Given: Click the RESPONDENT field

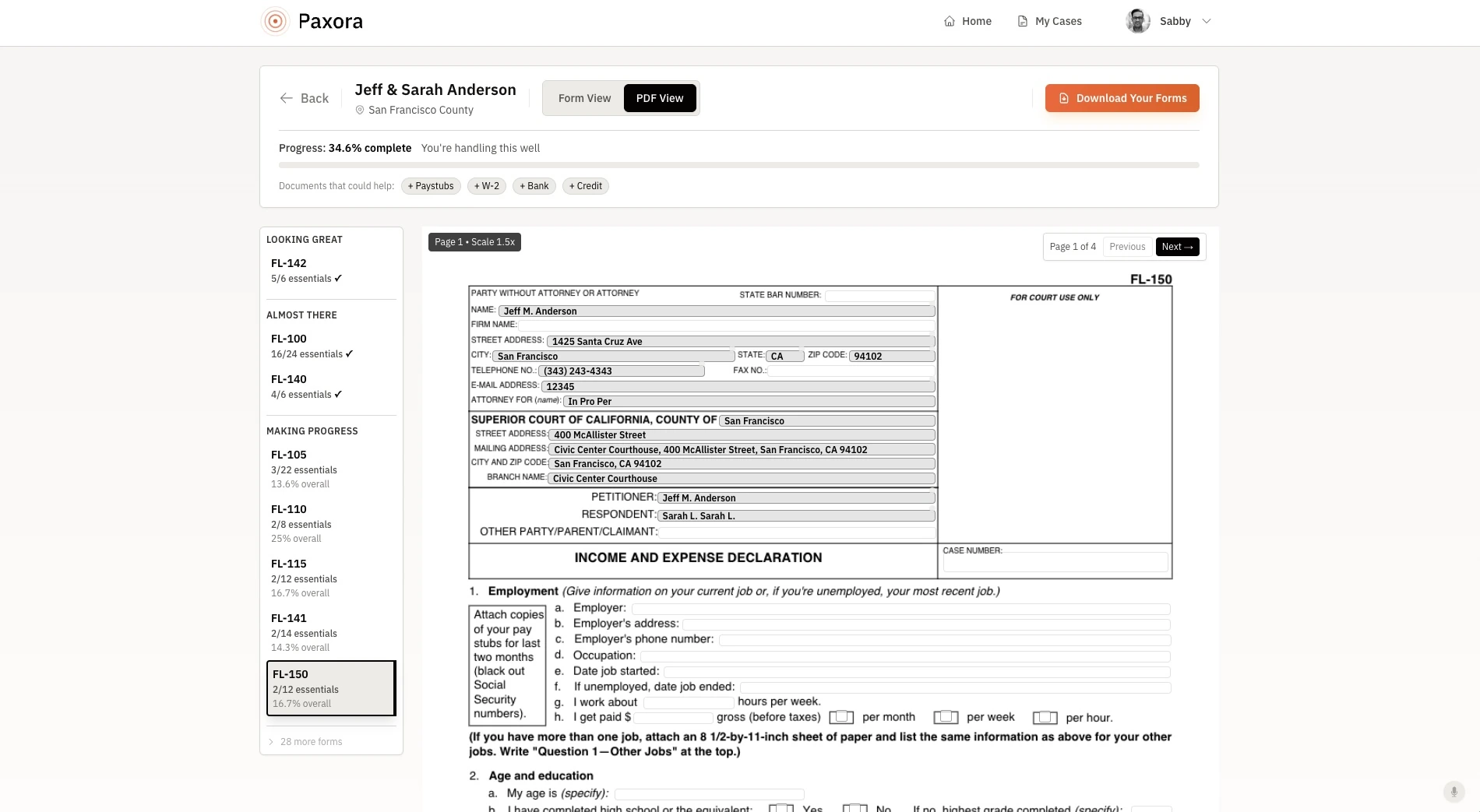Looking at the screenshot, I should pyautogui.click(x=796, y=516).
